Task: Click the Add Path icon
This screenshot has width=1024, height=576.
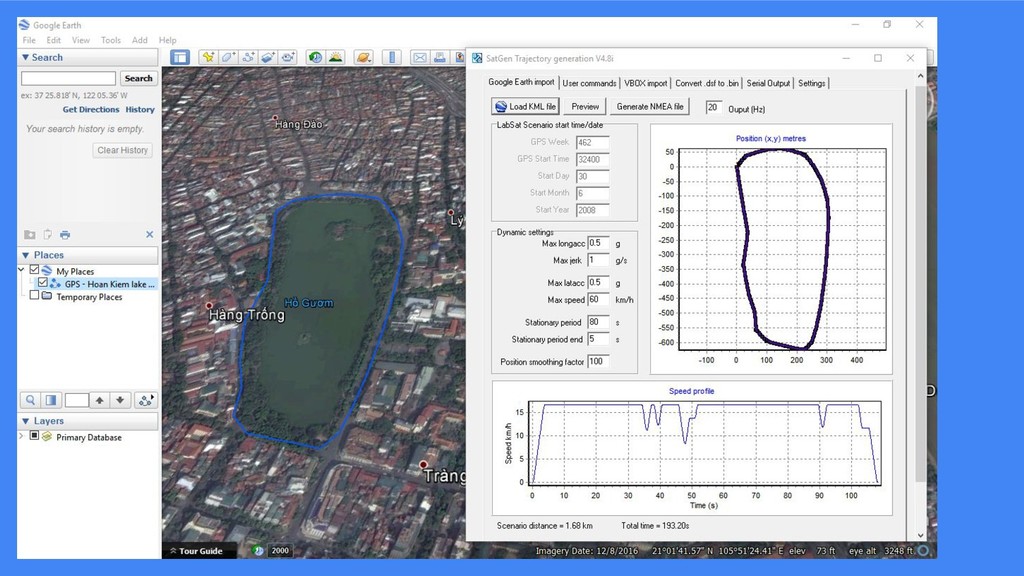Action: 248,57
